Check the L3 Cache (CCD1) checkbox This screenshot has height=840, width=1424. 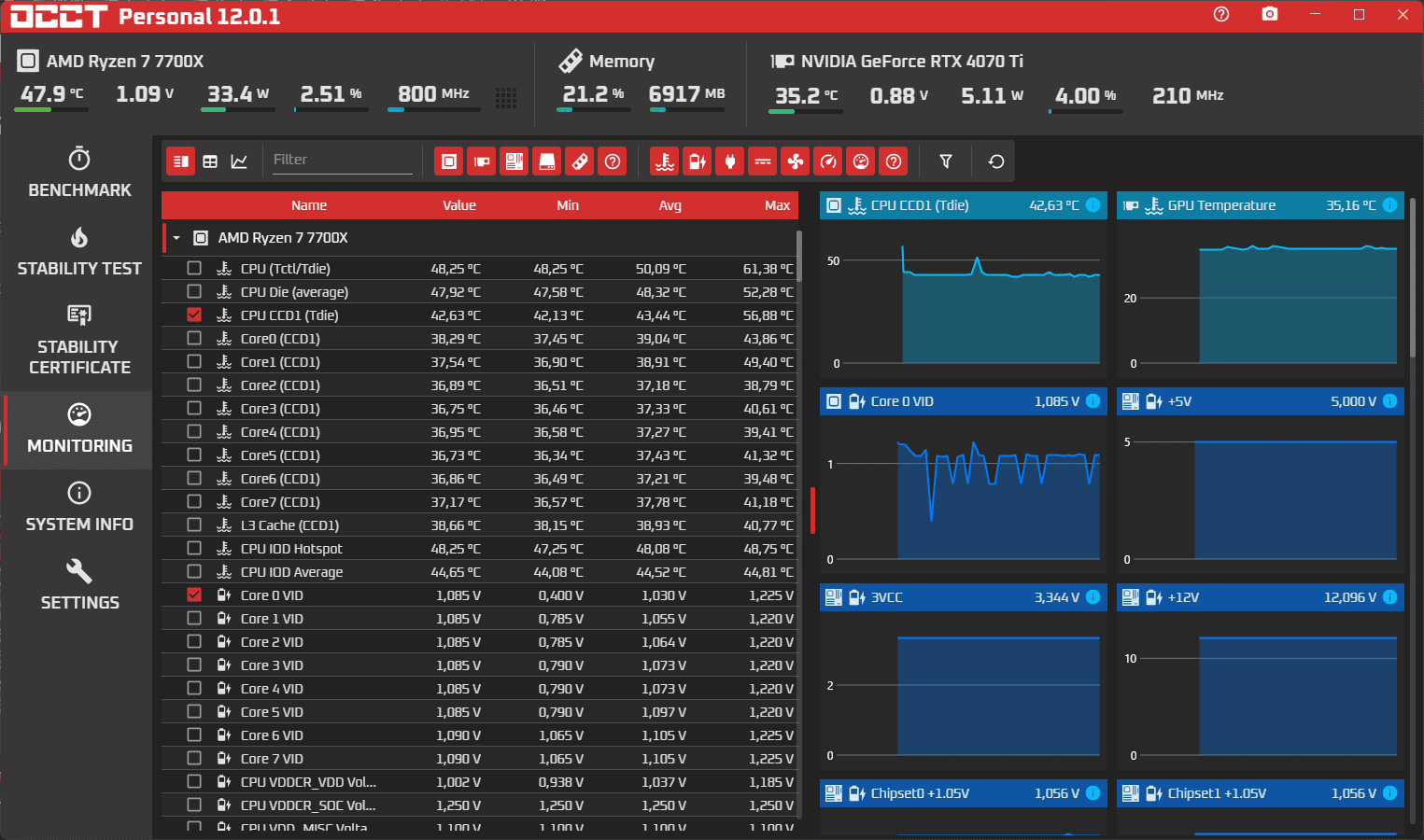194,525
